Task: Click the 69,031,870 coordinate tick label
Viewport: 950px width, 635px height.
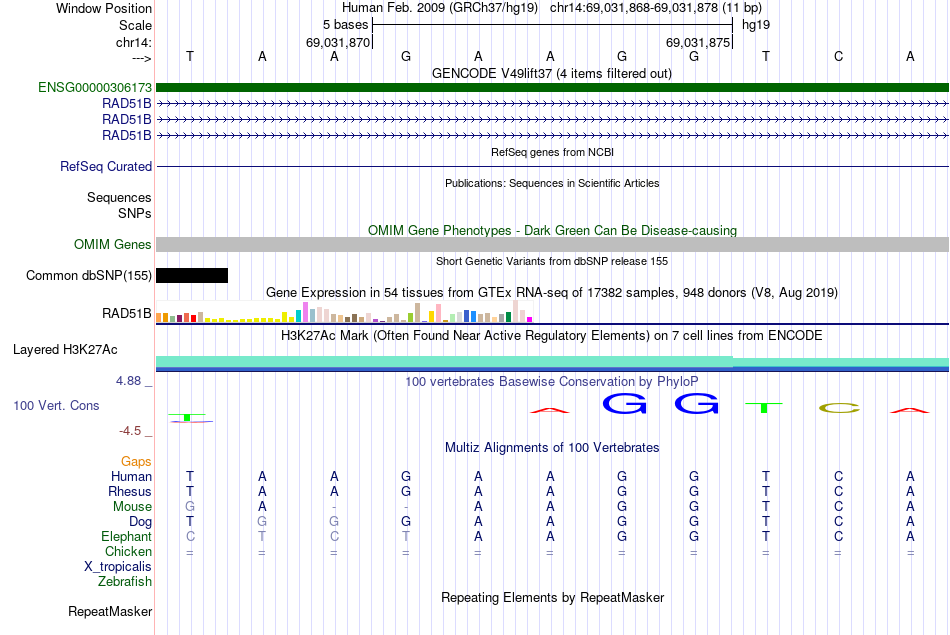Action: click(337, 42)
